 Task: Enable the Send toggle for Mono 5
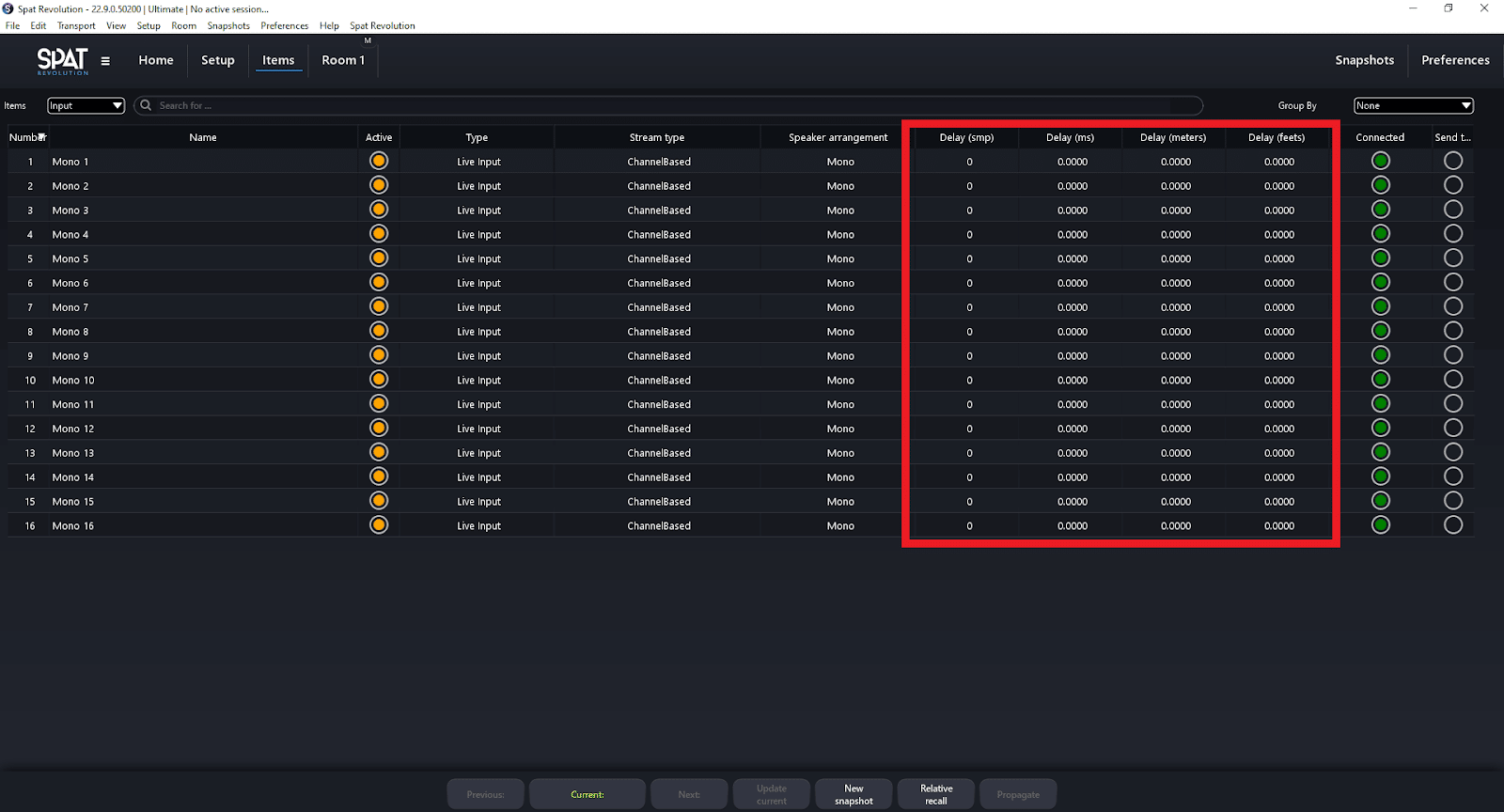[x=1452, y=258]
